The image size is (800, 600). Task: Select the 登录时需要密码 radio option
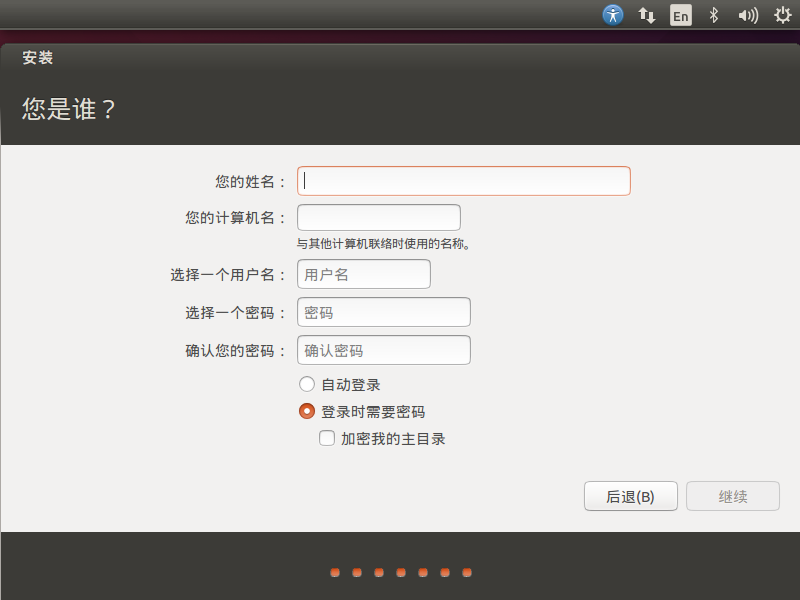tap(307, 411)
